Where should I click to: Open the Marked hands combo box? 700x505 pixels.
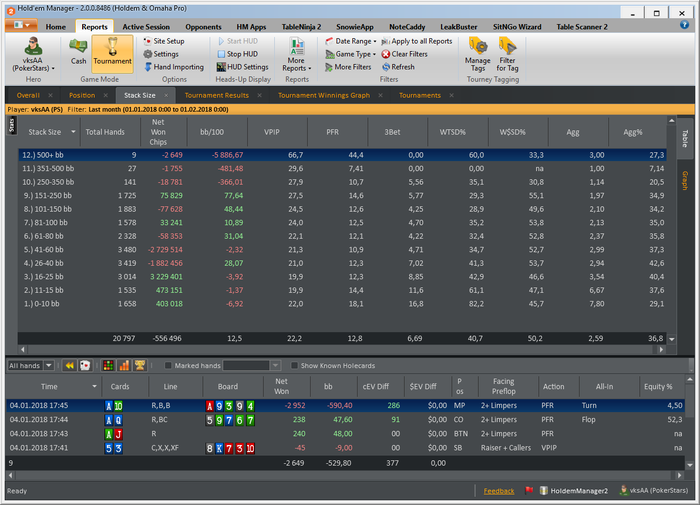tap(251, 366)
